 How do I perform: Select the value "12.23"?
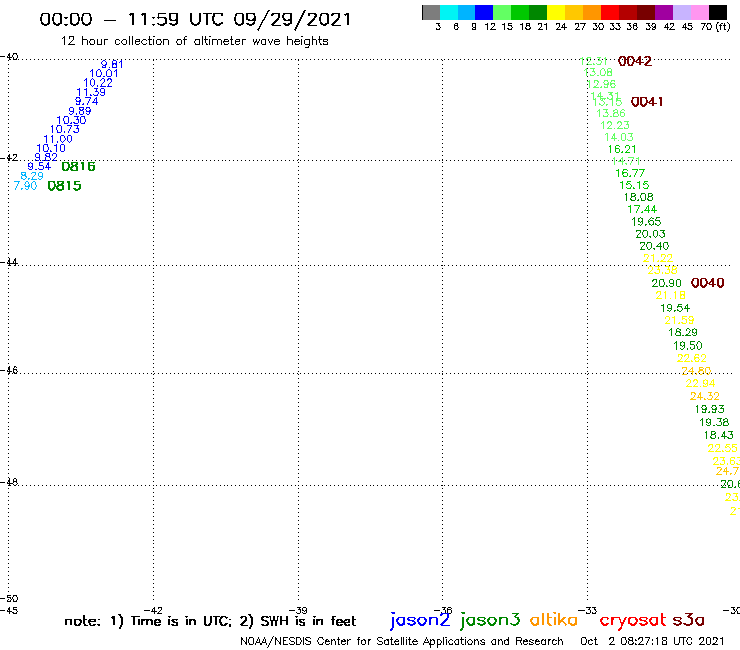pos(615,126)
